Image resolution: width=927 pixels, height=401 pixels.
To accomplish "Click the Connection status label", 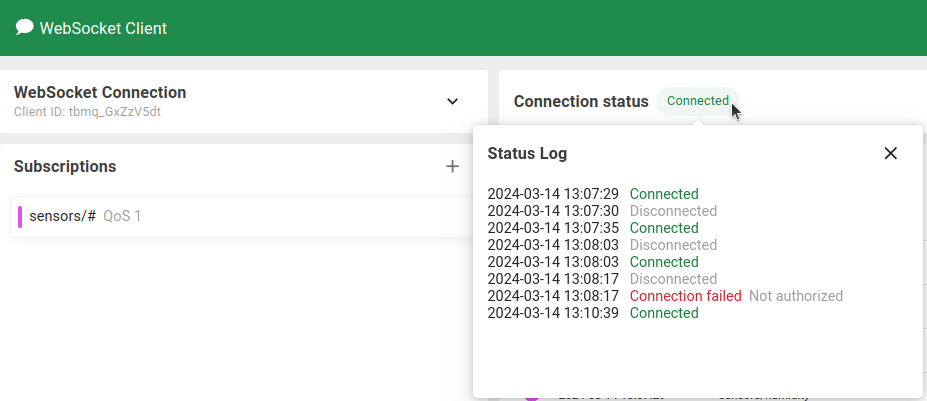I will point(581,101).
